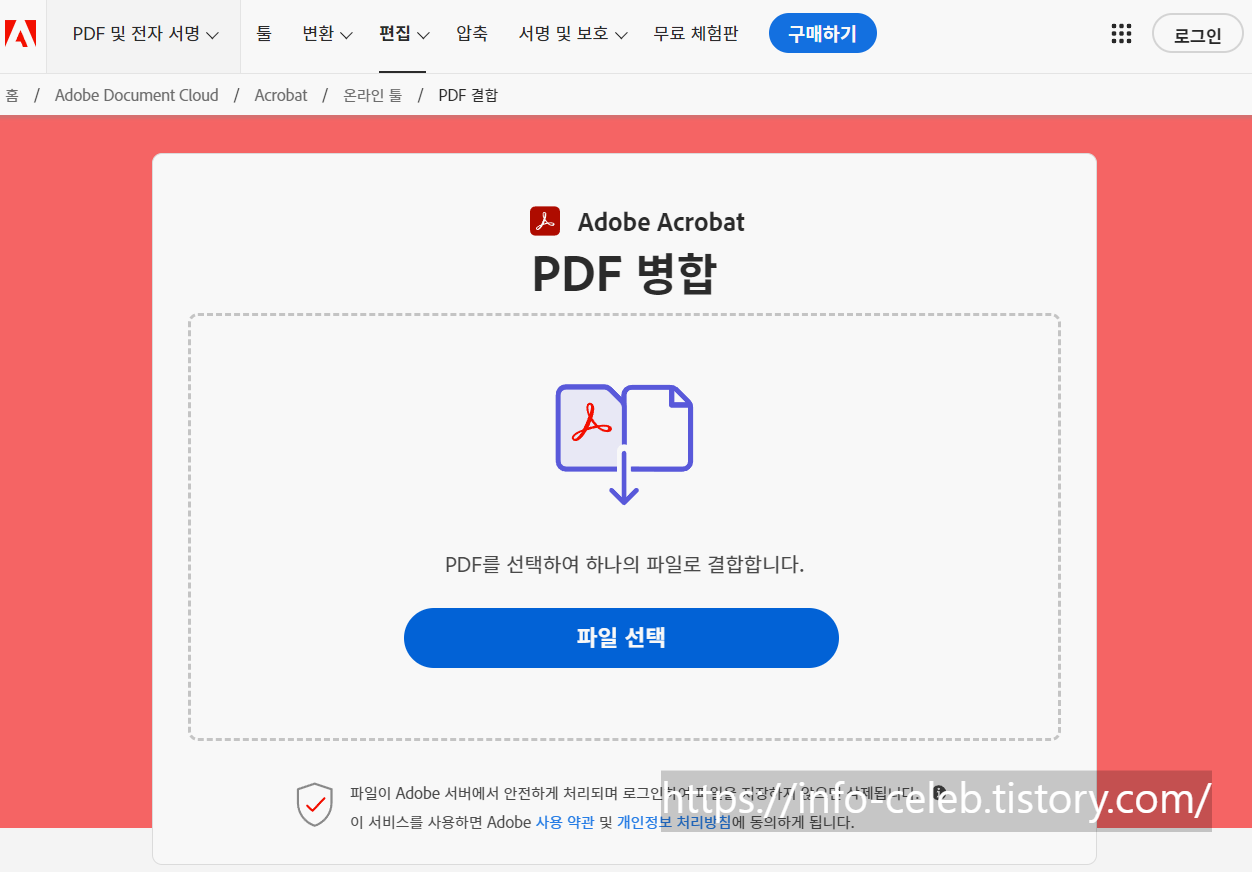Screen dimensions: 1252x872
Task: Open the '온라인 툴' breadcrumb link
Action: pyautogui.click(x=373, y=95)
